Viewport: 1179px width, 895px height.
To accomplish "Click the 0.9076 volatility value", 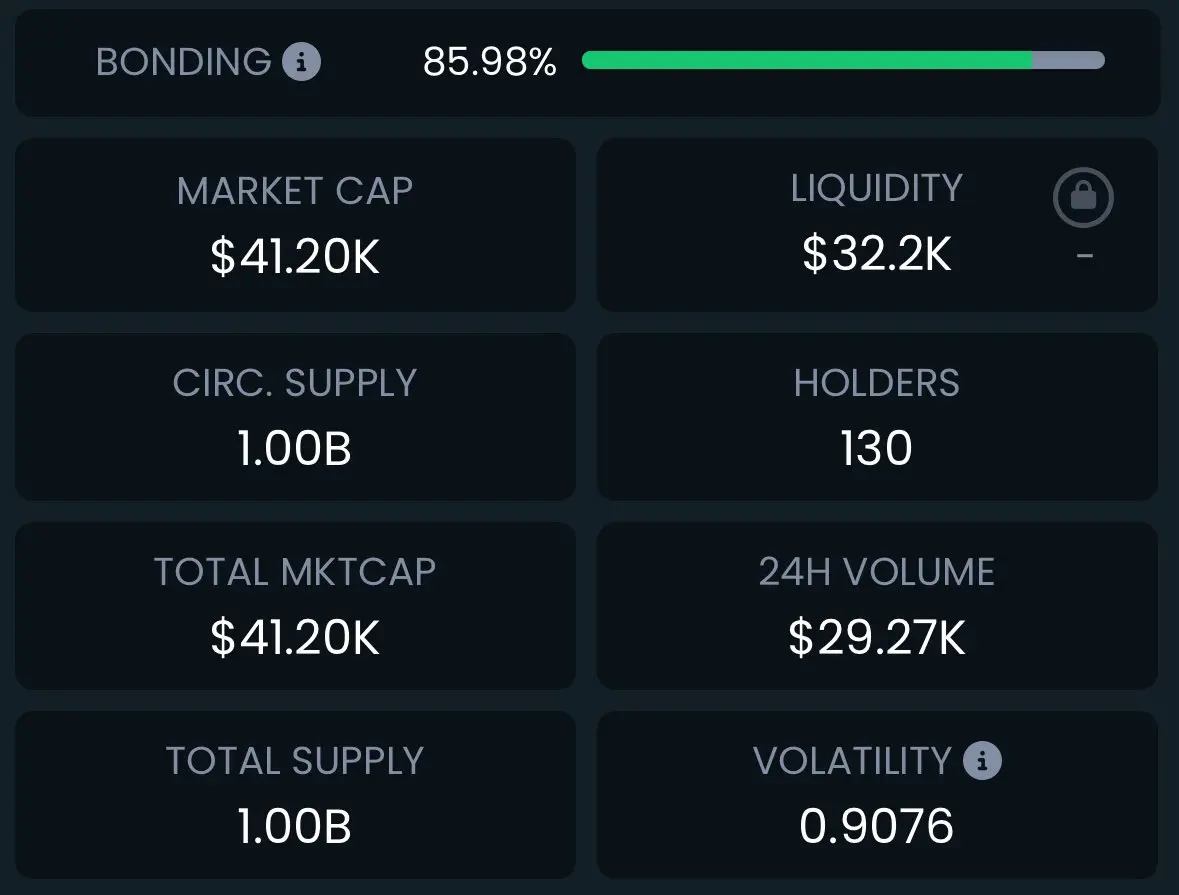I will pos(877,826).
